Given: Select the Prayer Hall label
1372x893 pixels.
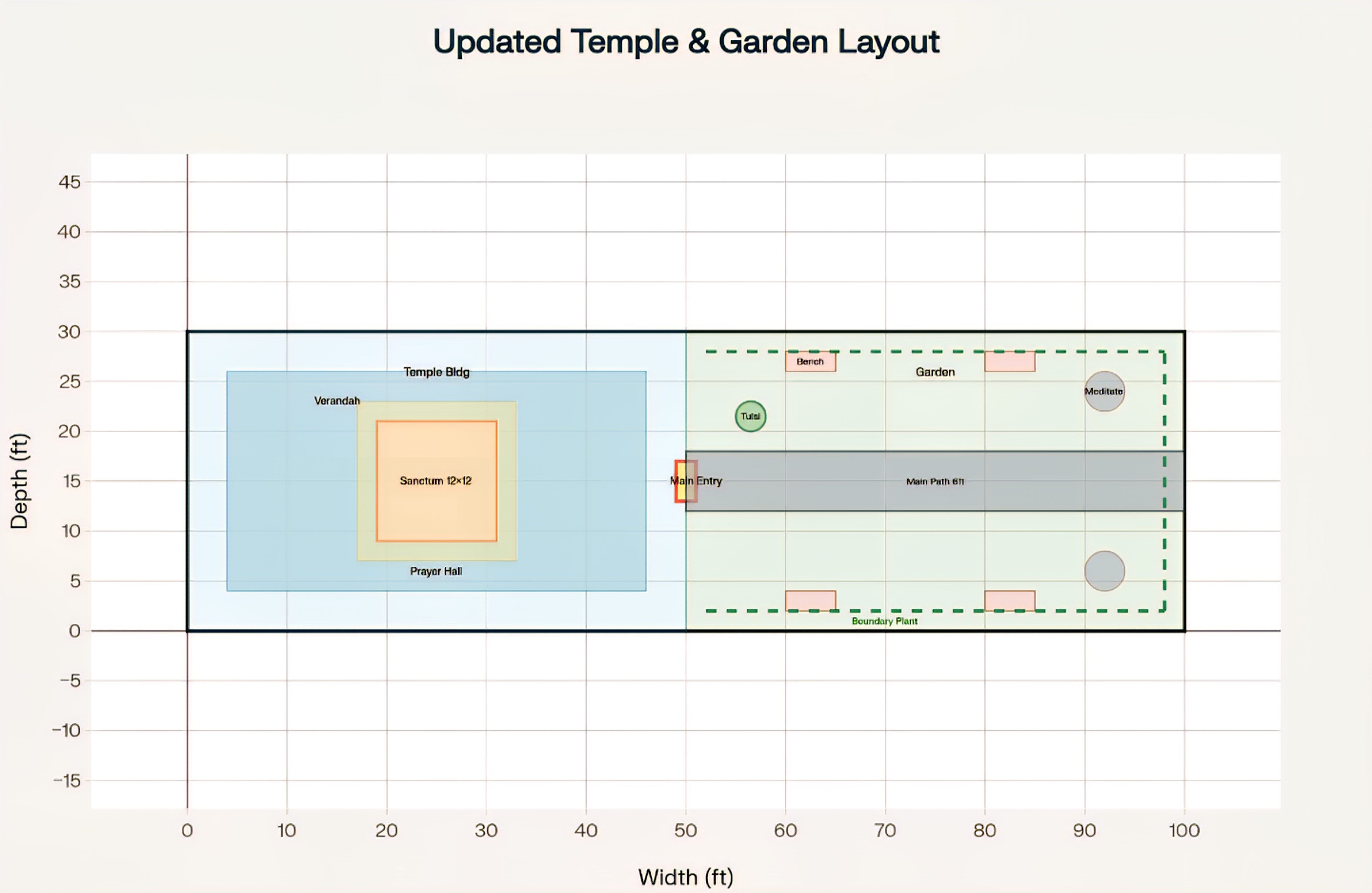Looking at the screenshot, I should [x=436, y=571].
